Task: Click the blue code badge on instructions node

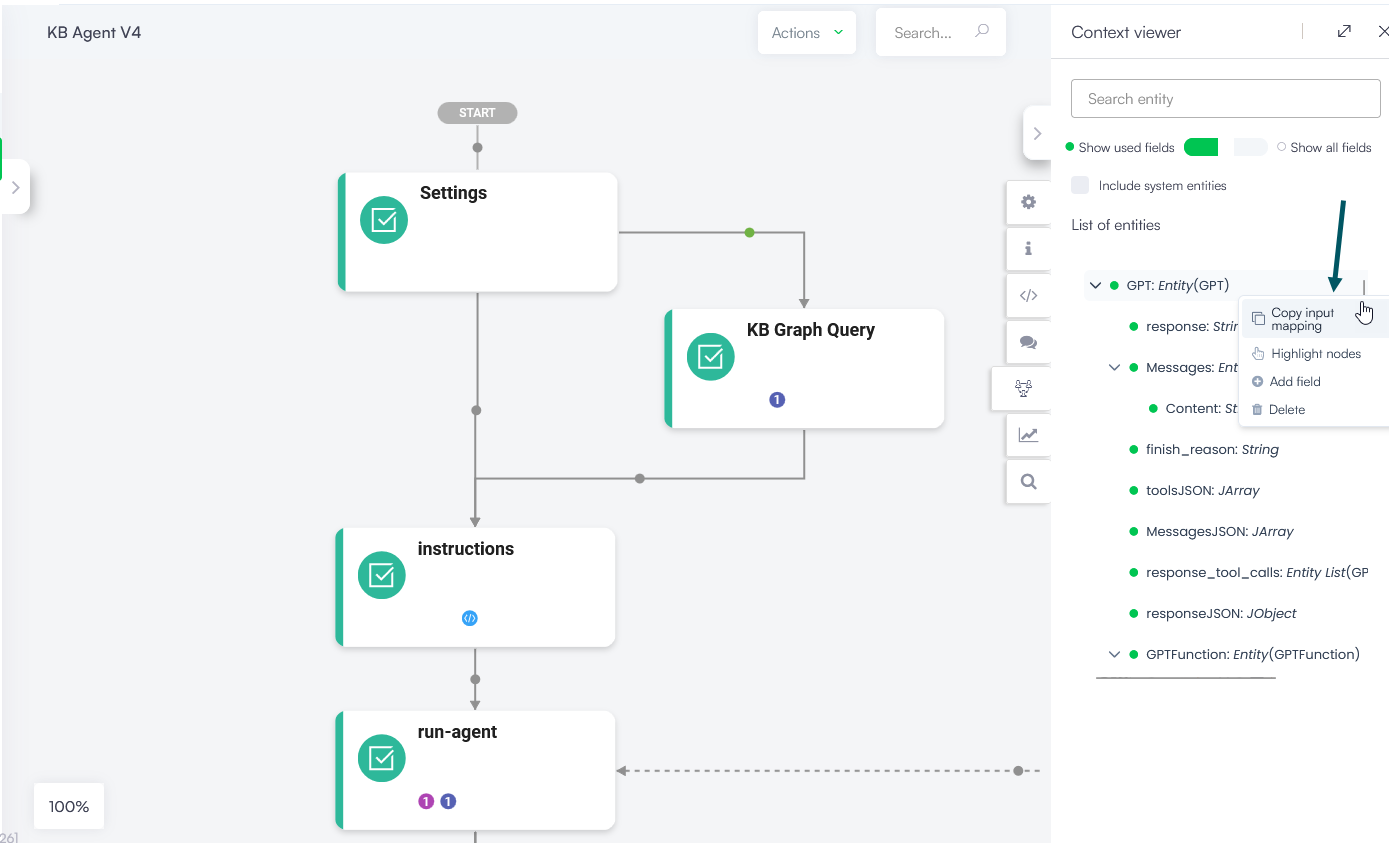Action: (469, 618)
